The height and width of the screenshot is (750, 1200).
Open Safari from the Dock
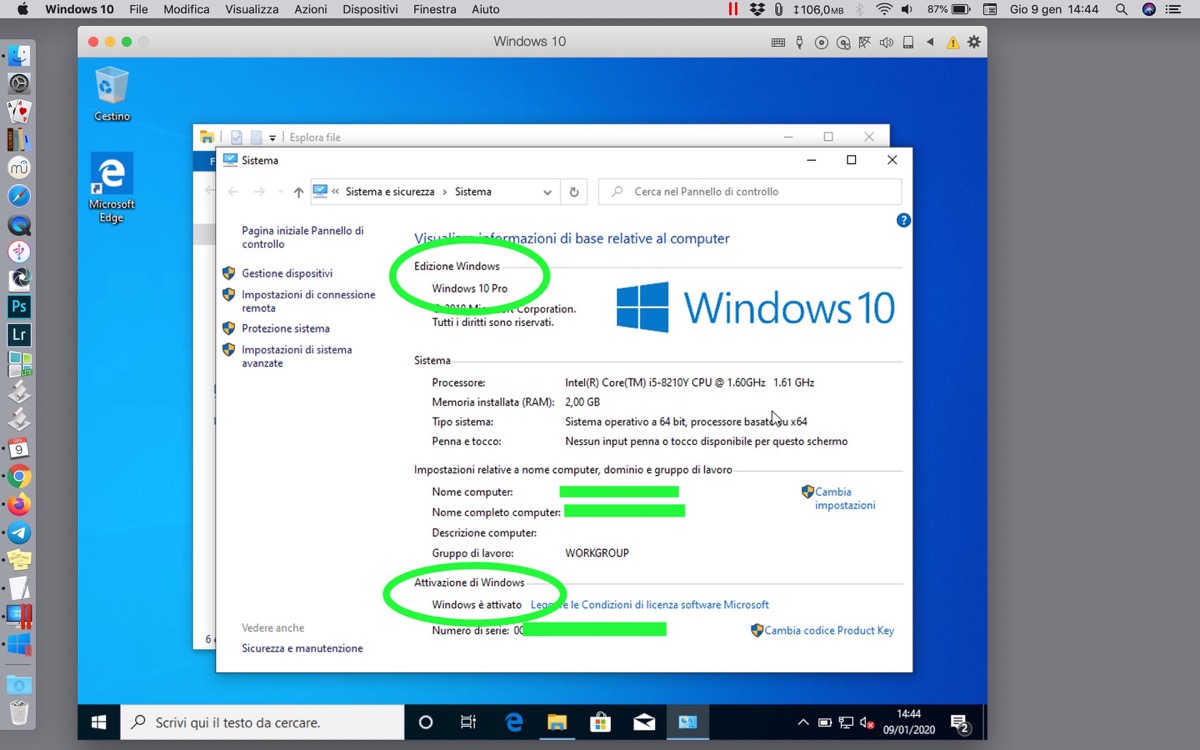[x=19, y=196]
